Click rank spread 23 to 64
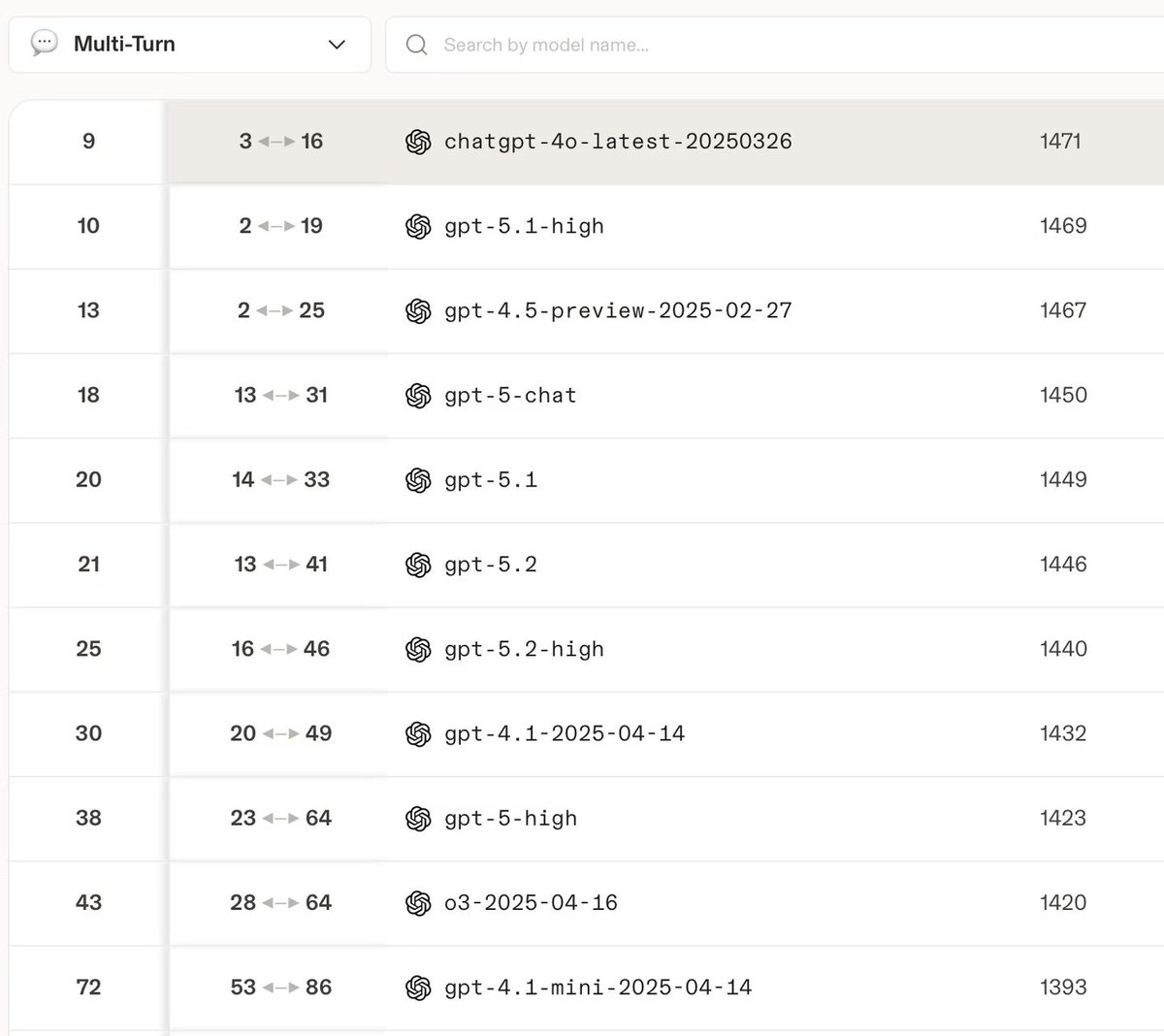The width and height of the screenshot is (1164, 1036). coord(281,818)
